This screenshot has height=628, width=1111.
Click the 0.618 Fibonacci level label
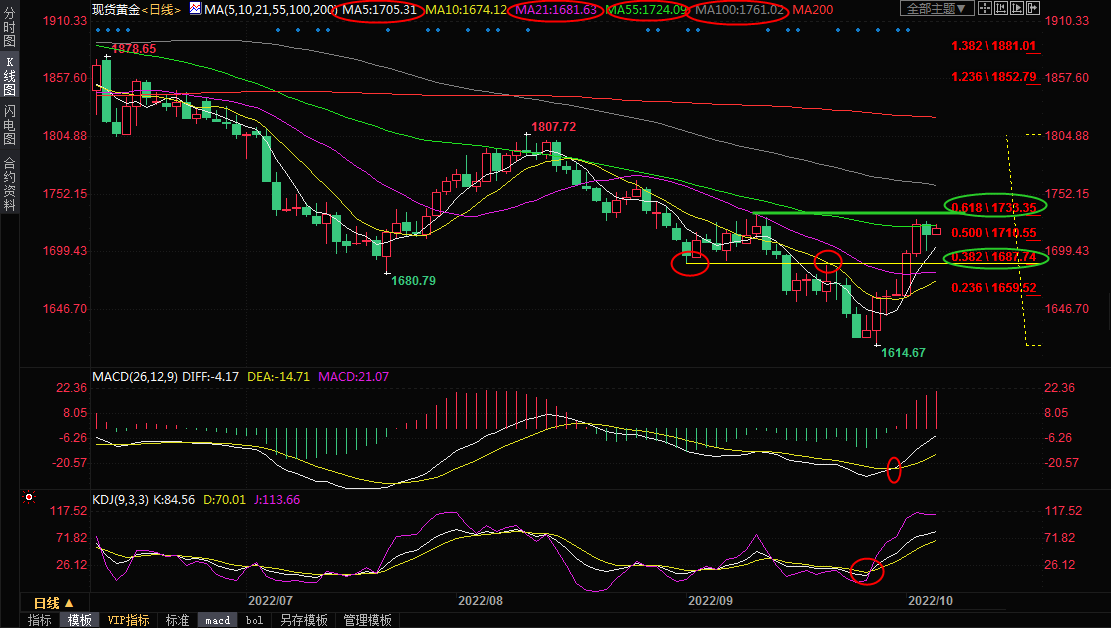(993, 206)
